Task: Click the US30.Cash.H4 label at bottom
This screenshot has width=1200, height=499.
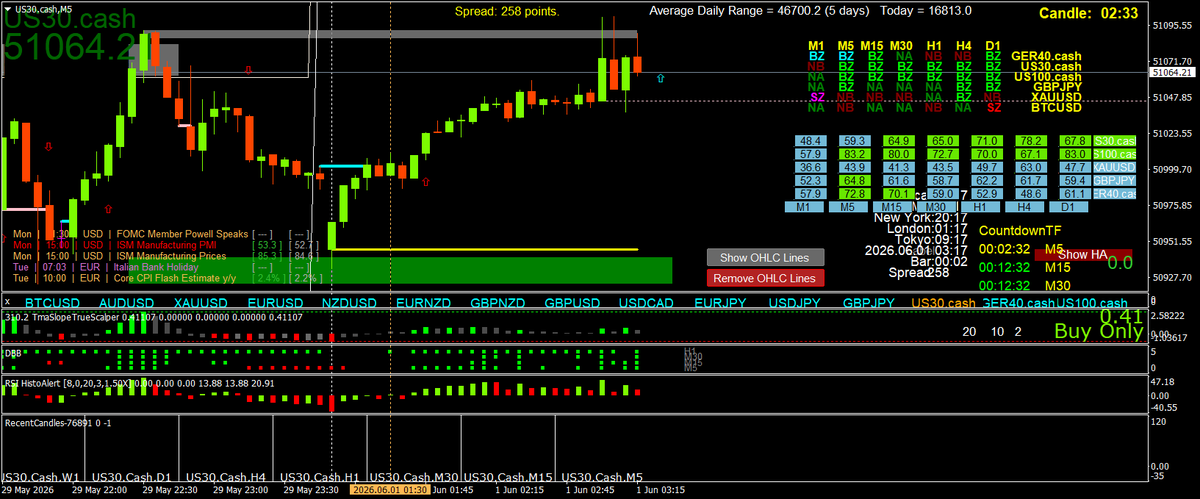Action: click(x=226, y=476)
